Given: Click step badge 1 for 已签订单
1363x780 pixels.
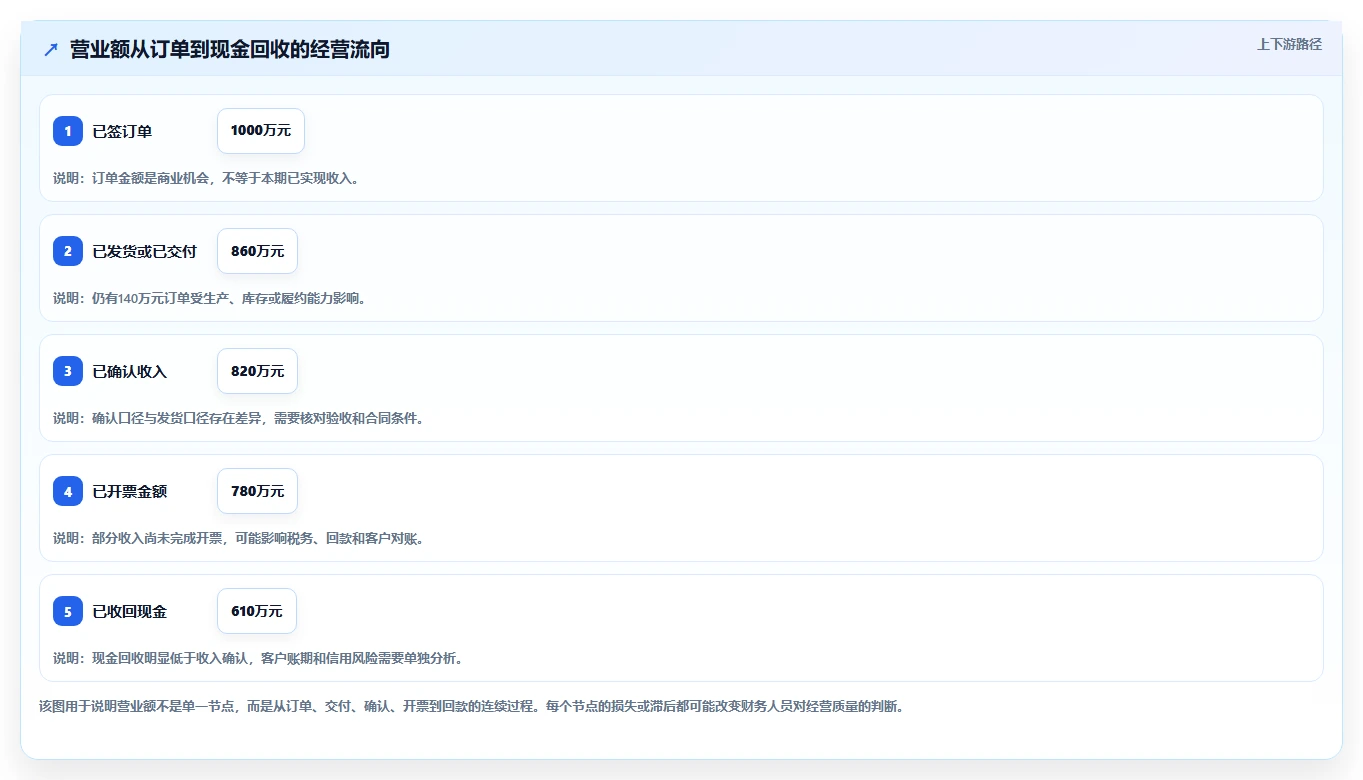Looking at the screenshot, I should coord(68,131).
